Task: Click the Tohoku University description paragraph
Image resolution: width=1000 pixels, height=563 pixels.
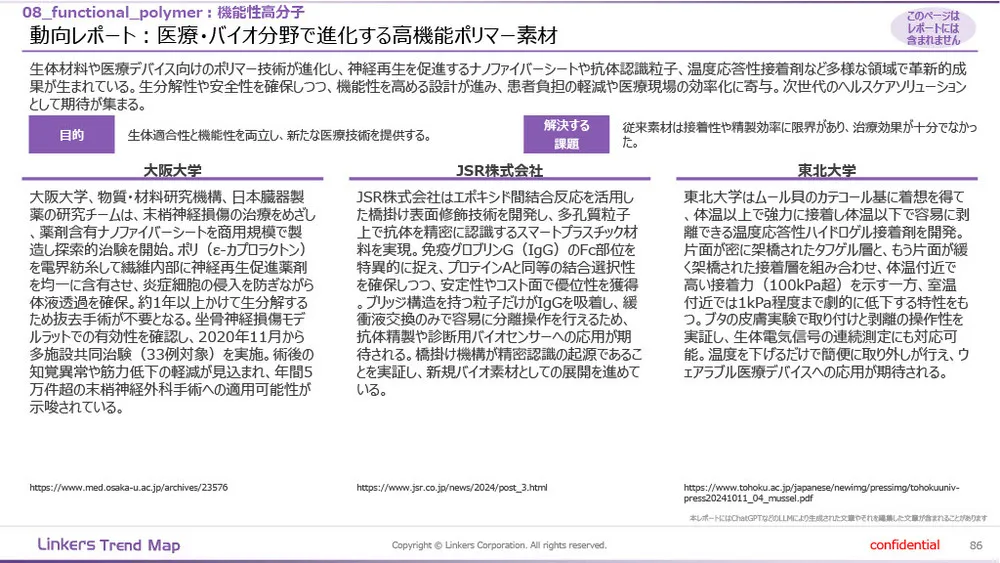Action: pos(827,284)
